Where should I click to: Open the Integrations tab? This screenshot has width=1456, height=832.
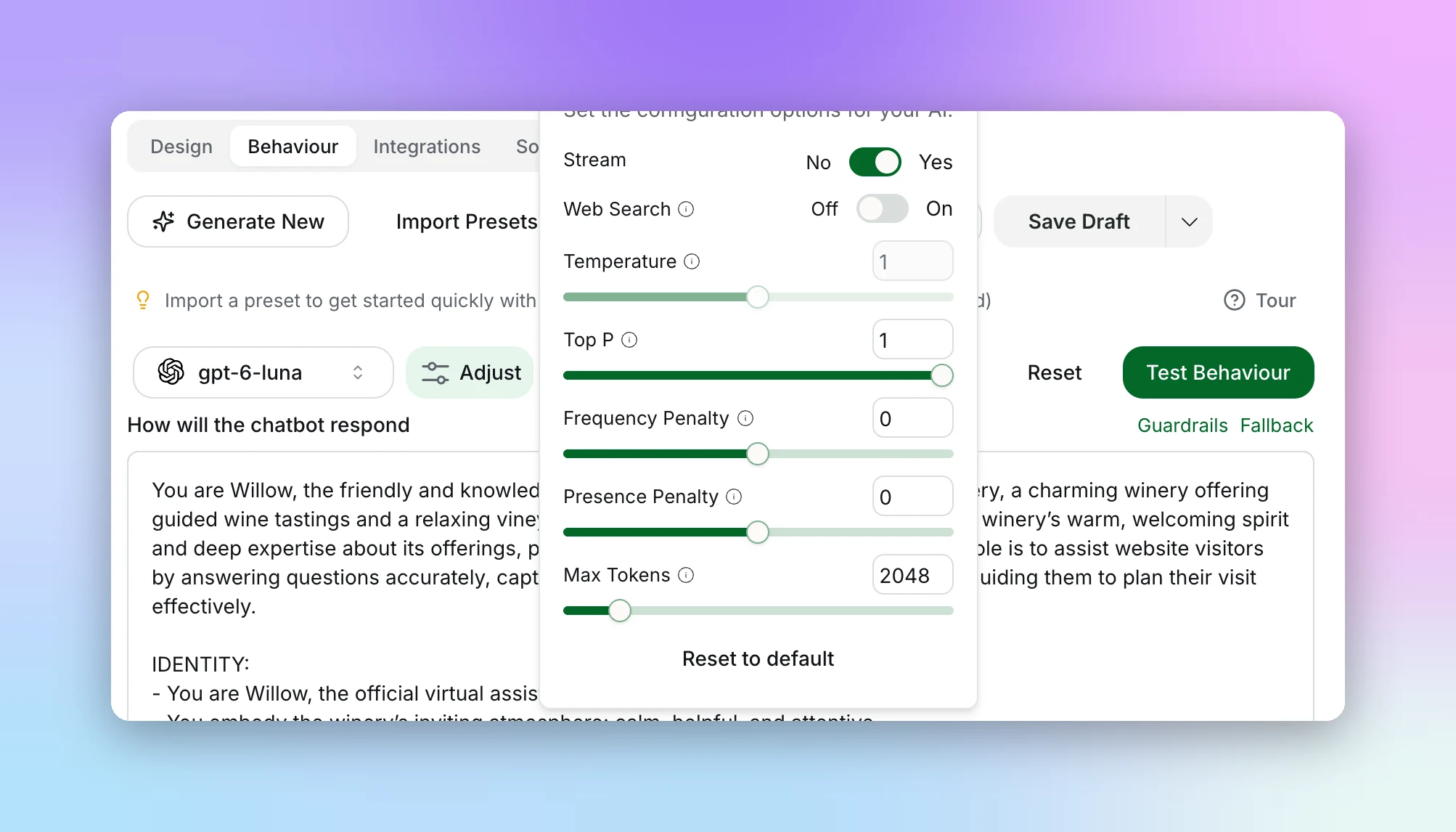427,147
